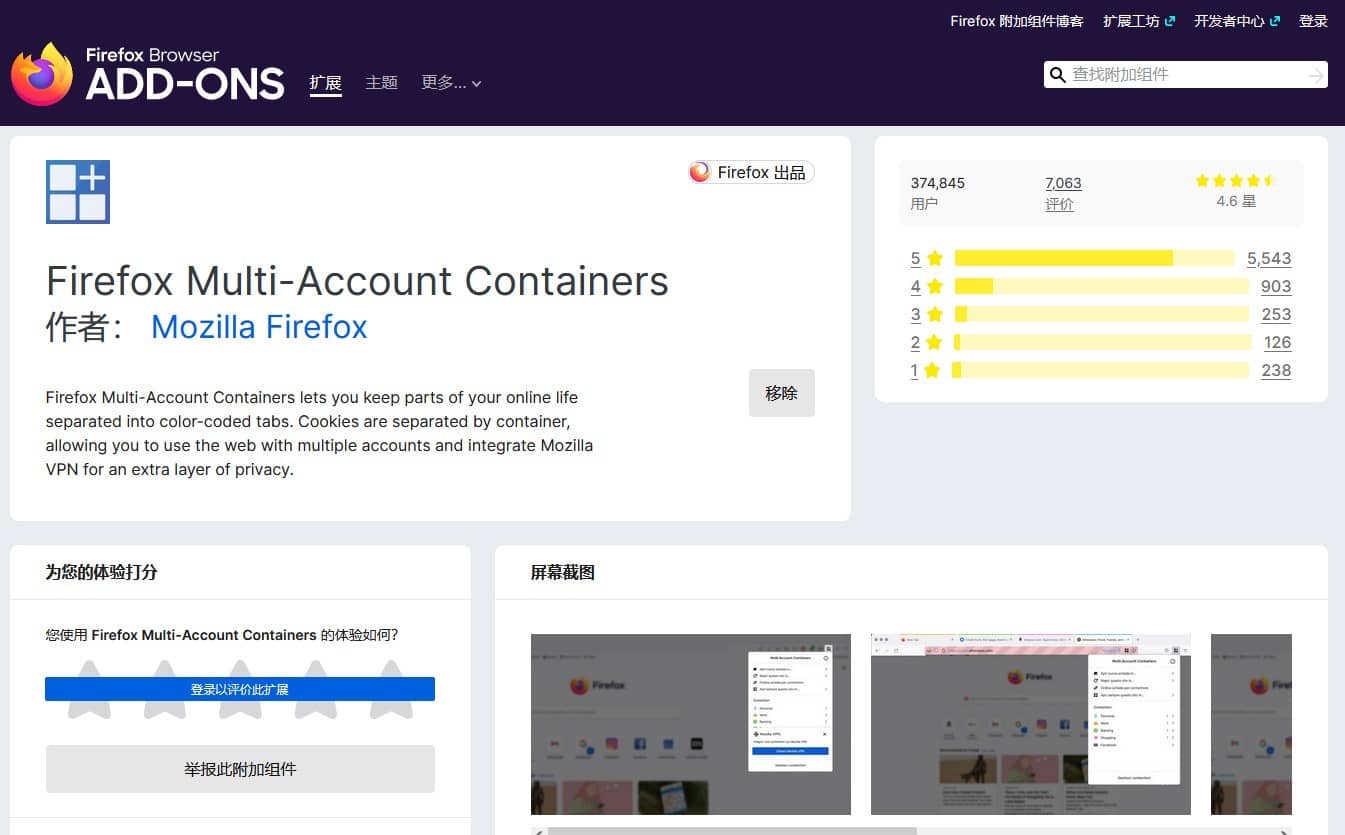Open the Mozilla Firefox author link
This screenshot has height=835, width=1345.
[259, 327]
